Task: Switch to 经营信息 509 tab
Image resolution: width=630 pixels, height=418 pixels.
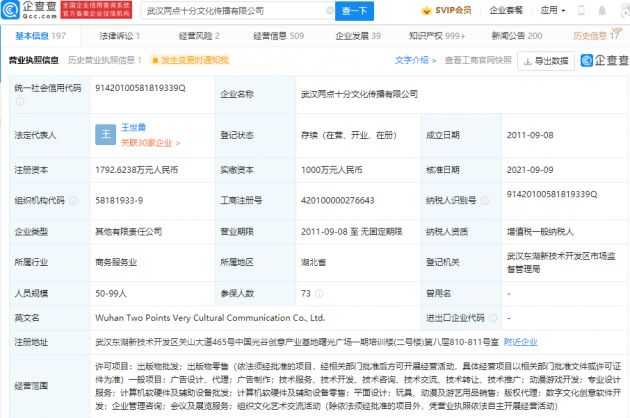Action: coord(278,36)
